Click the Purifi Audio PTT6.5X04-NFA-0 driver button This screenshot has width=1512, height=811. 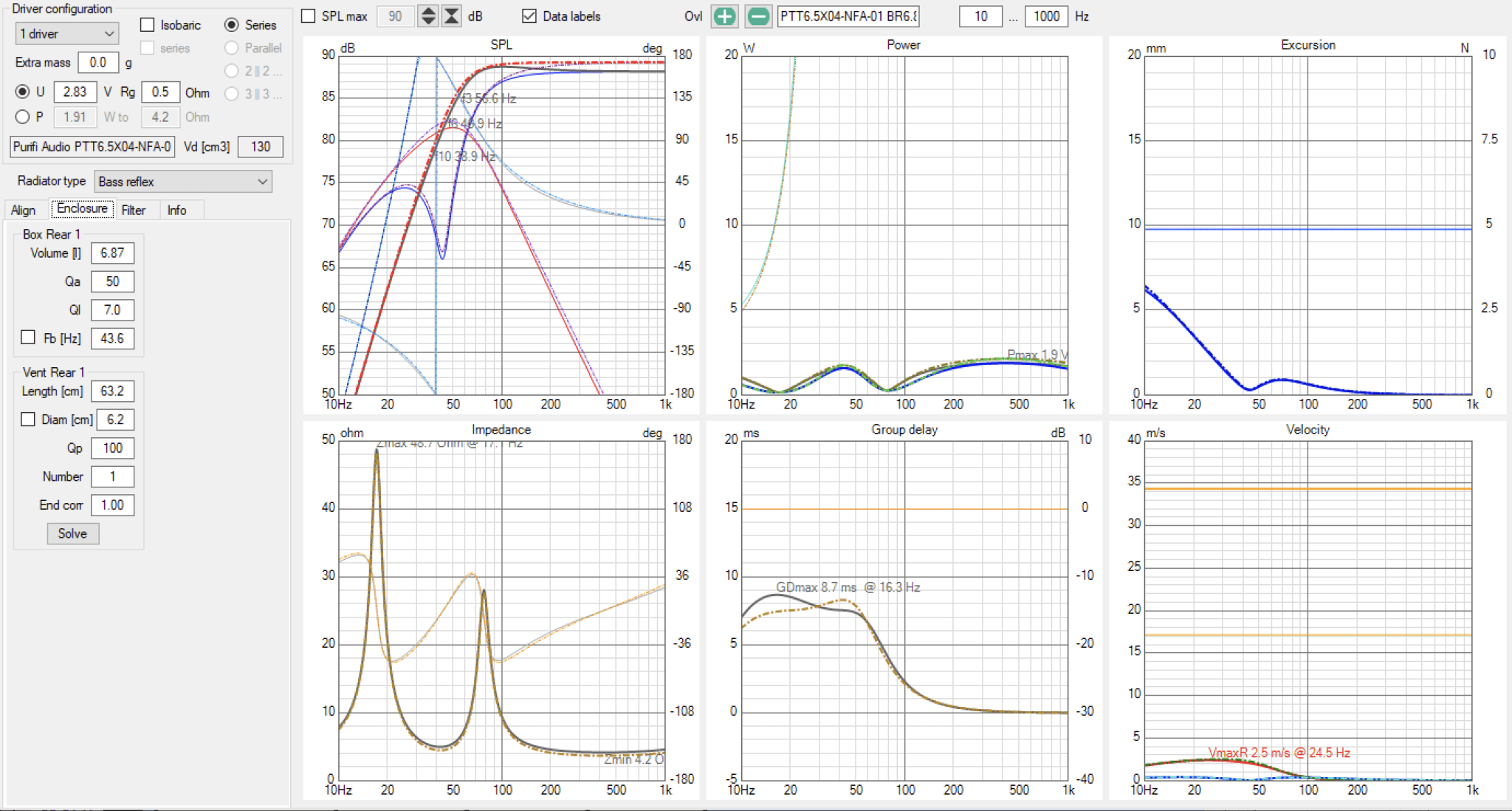coord(92,147)
